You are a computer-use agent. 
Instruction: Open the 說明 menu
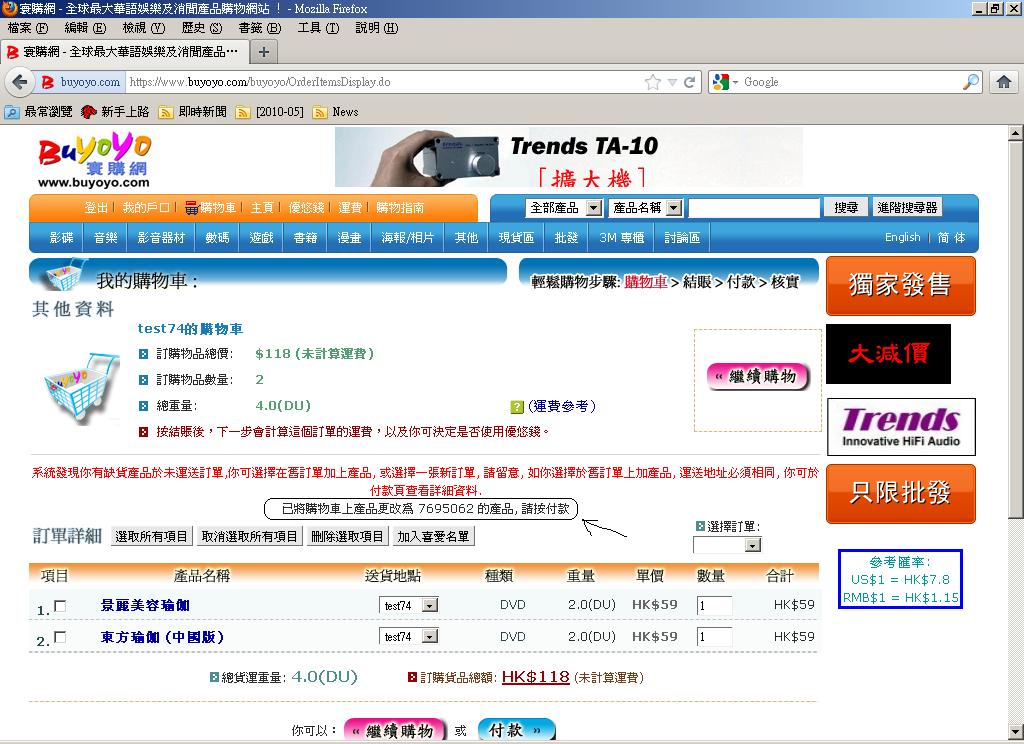click(x=377, y=28)
